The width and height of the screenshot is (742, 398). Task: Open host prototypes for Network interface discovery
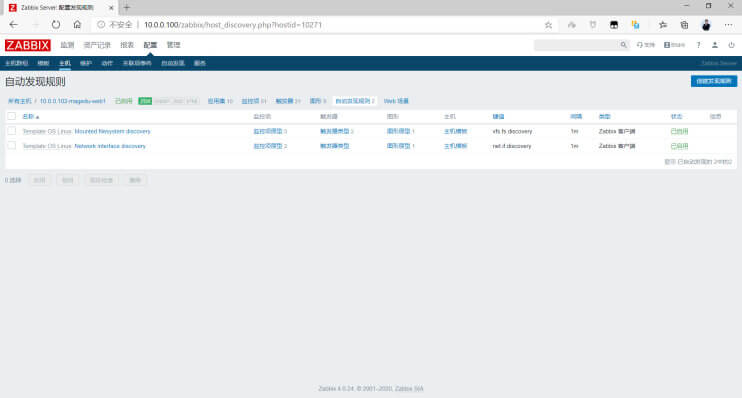pyautogui.click(x=455, y=146)
